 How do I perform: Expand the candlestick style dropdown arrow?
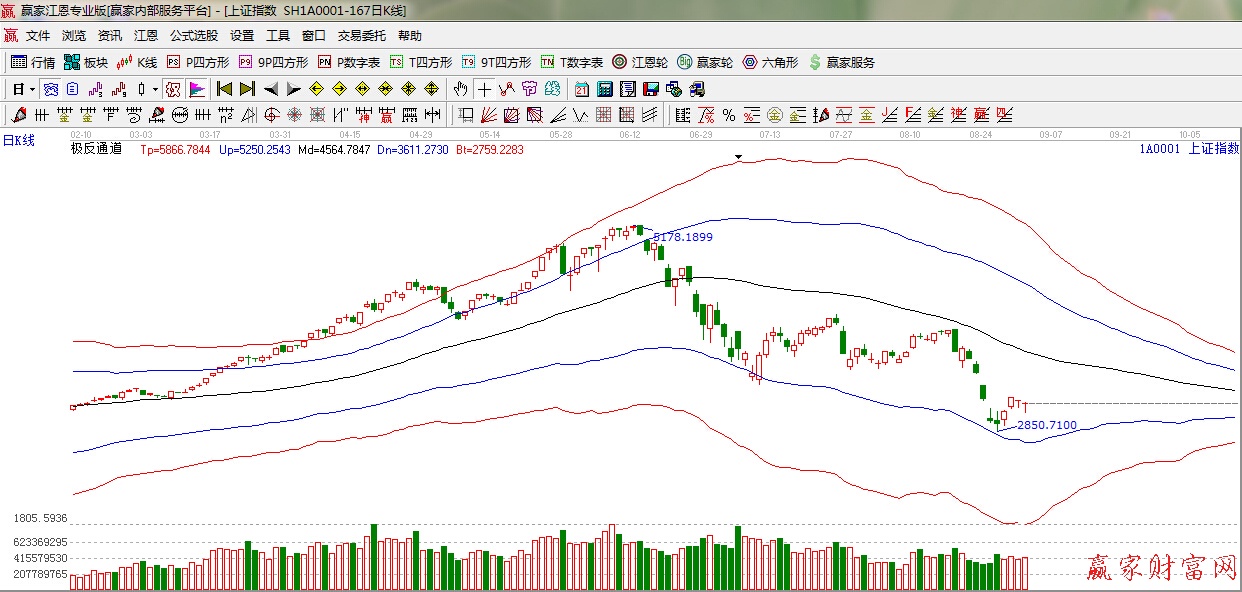[154, 89]
